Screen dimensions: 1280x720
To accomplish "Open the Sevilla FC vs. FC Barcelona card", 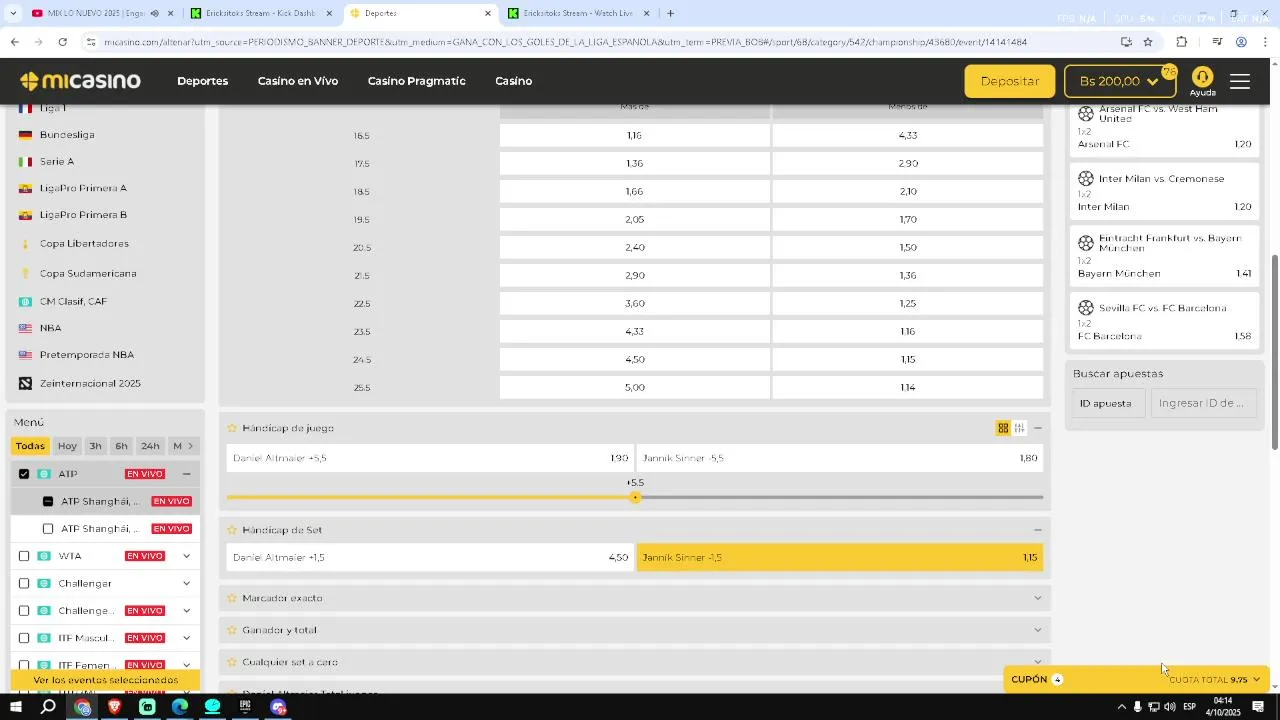I will (x=1165, y=321).
